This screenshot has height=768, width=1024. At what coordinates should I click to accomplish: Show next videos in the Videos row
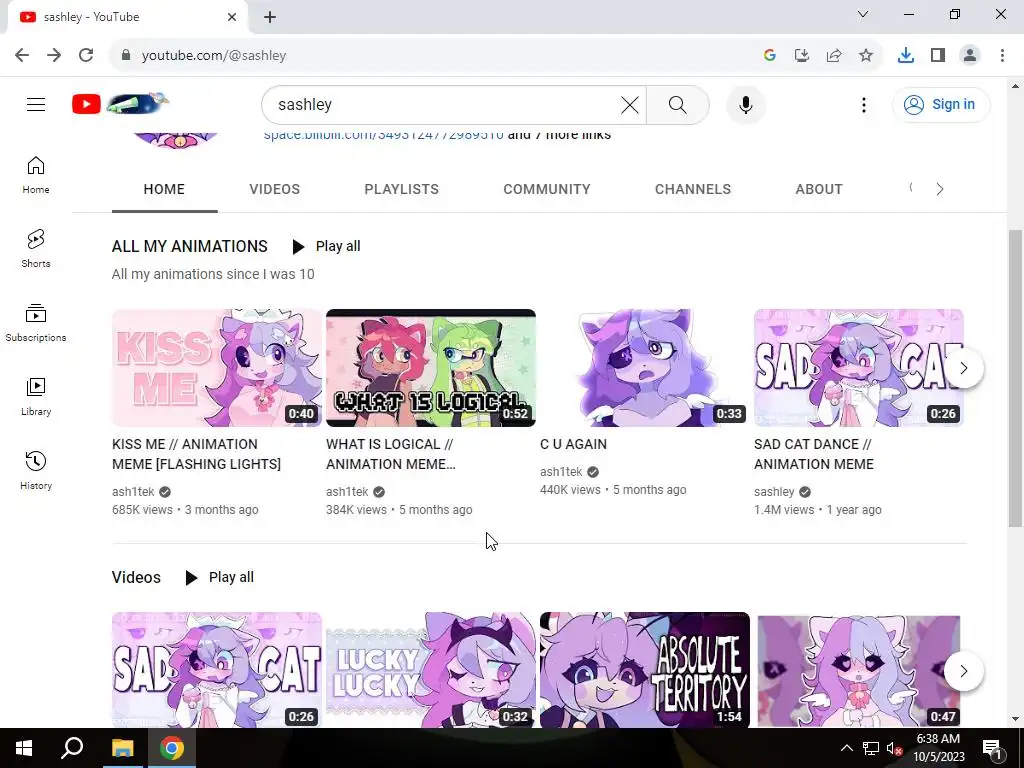(963, 671)
